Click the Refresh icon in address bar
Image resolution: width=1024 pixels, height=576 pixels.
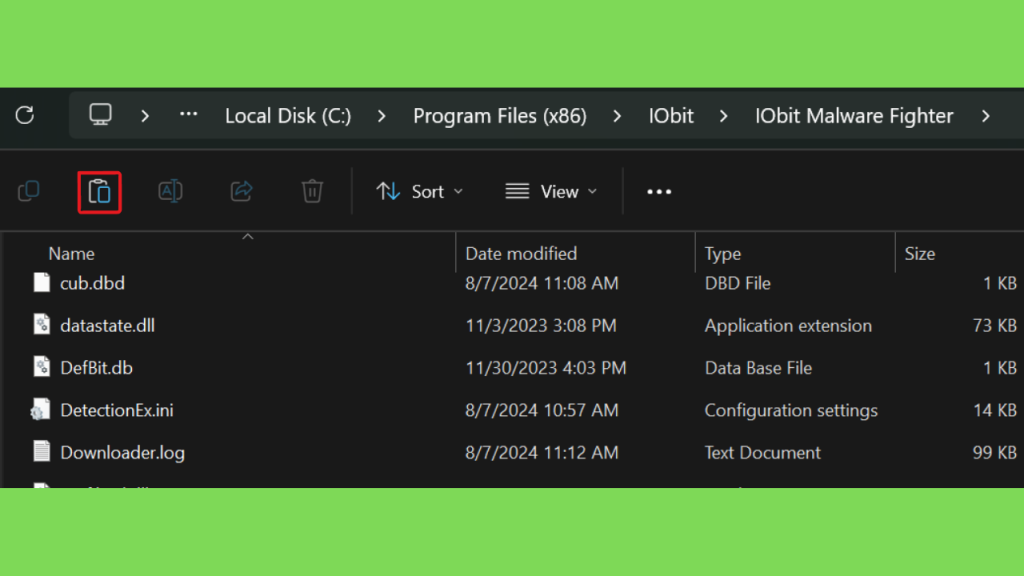25,116
